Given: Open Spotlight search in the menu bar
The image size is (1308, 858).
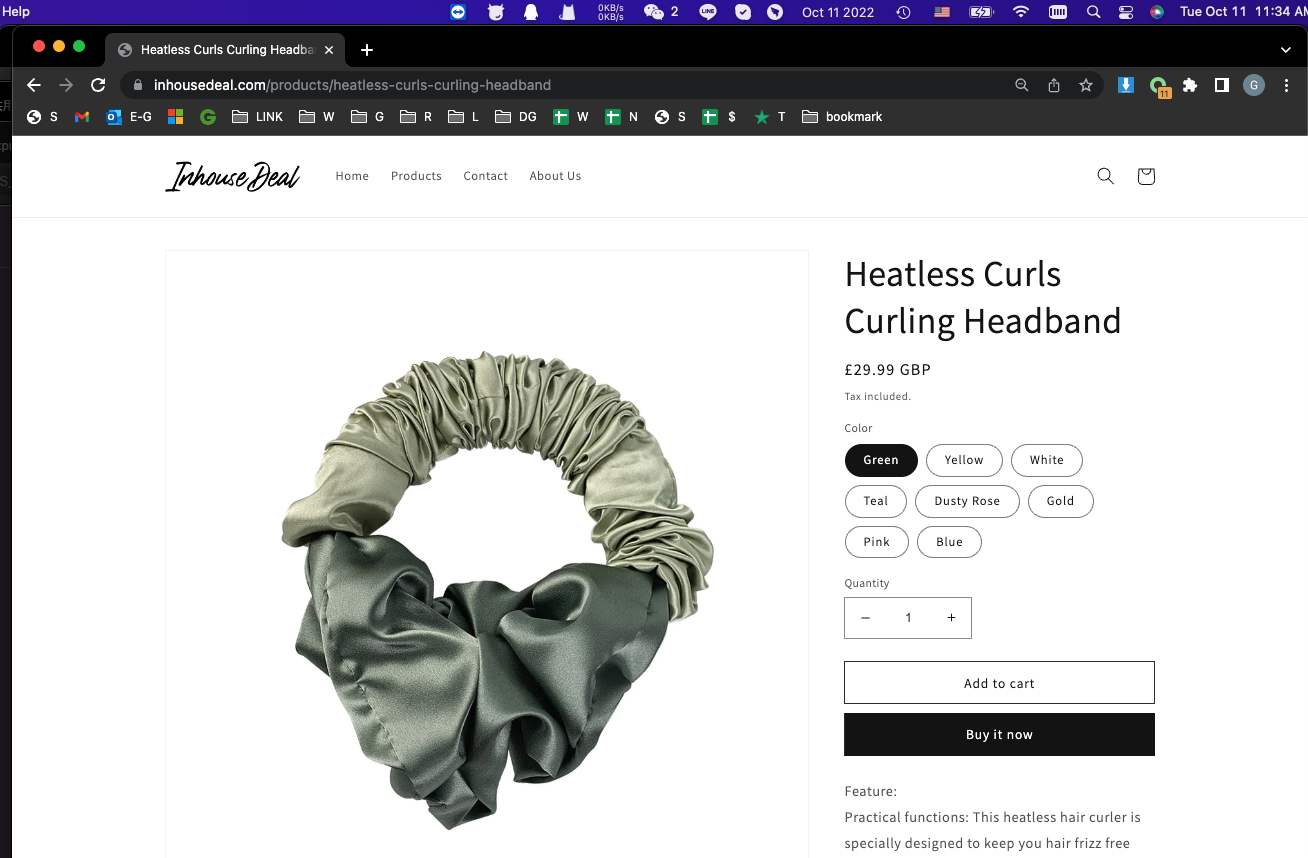Looking at the screenshot, I should 1093,12.
